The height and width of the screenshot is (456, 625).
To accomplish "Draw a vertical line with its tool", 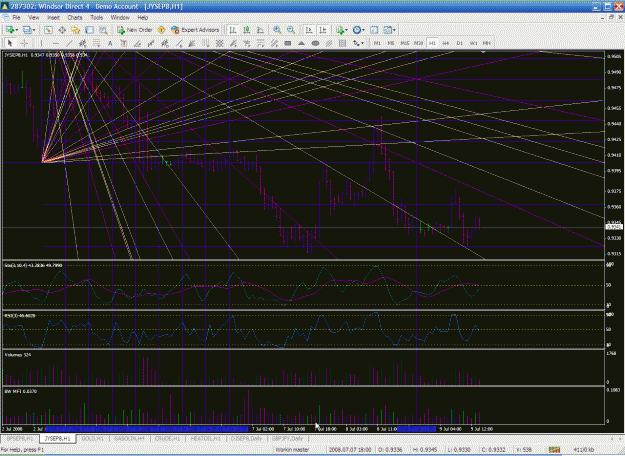I will tap(41, 43).
